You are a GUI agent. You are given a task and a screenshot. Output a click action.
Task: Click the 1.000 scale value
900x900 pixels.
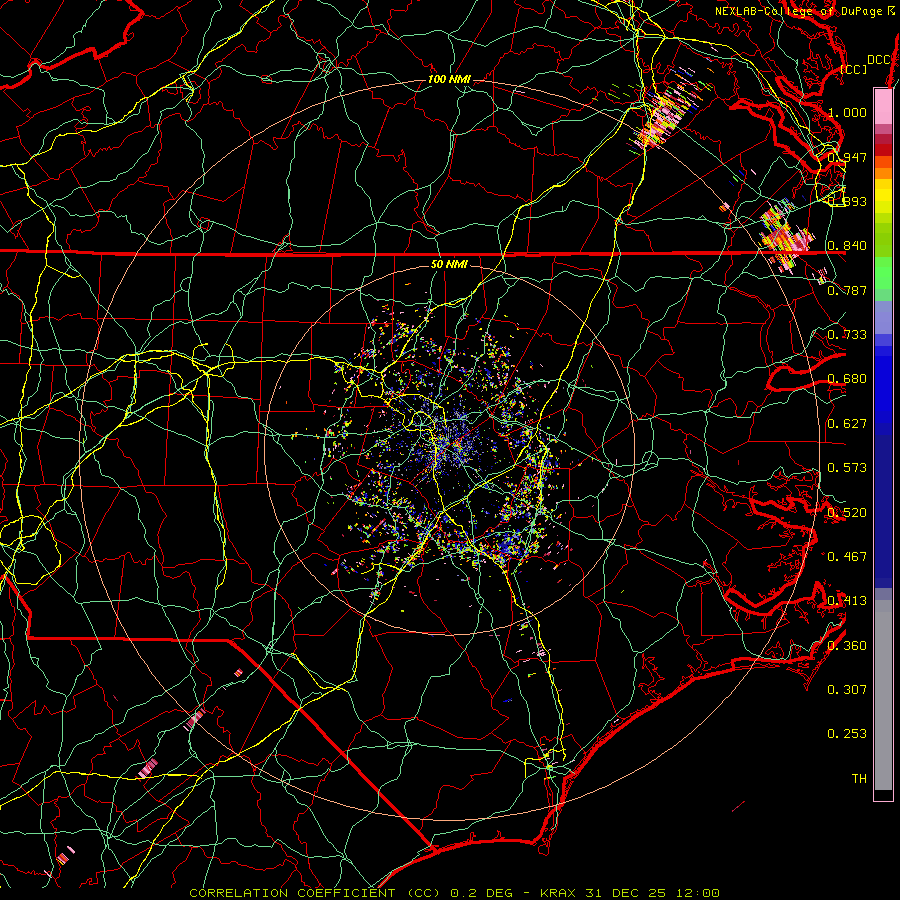(x=847, y=112)
